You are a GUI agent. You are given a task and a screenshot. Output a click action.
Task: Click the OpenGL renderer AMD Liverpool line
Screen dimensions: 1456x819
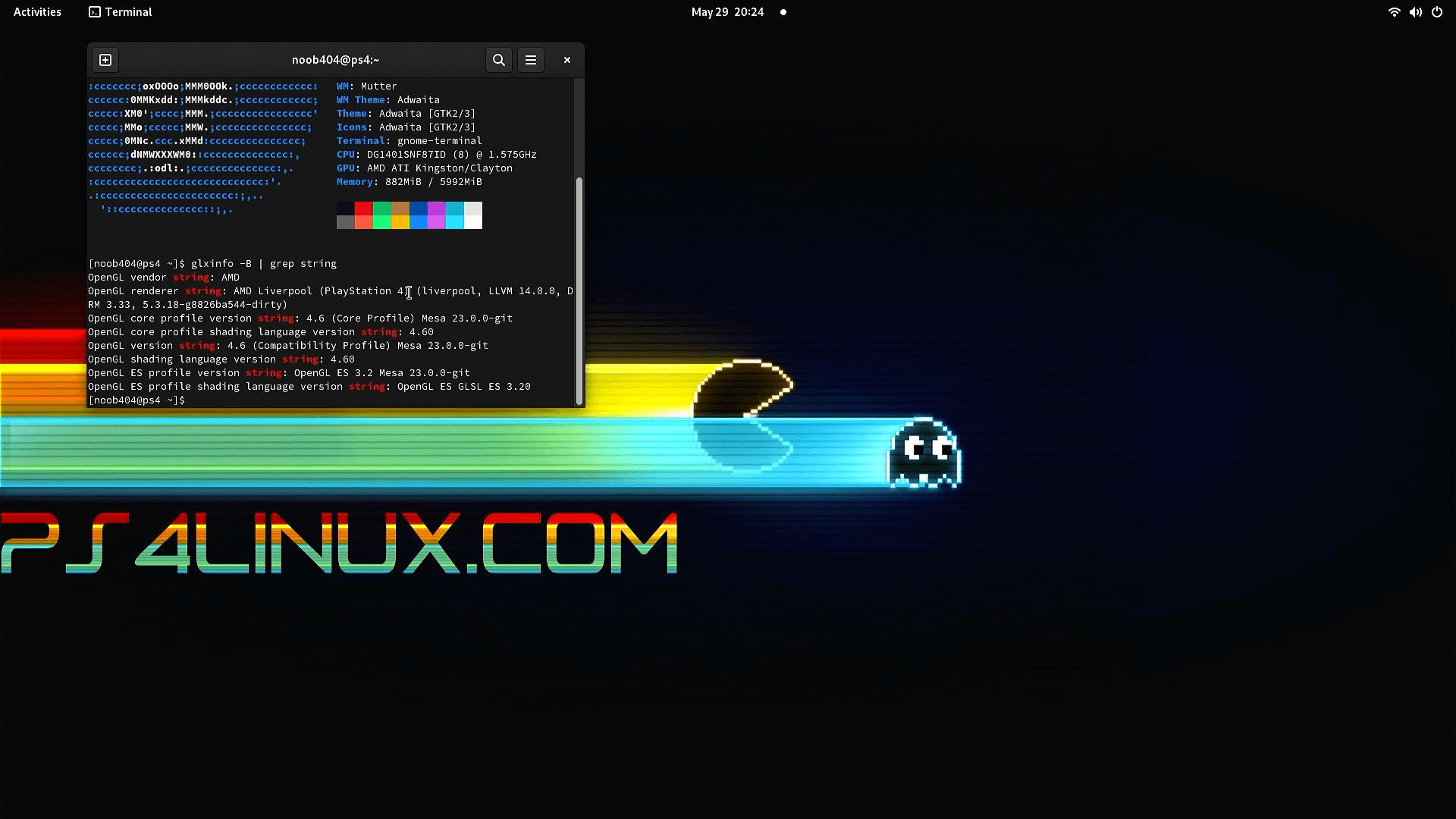pyautogui.click(x=330, y=291)
